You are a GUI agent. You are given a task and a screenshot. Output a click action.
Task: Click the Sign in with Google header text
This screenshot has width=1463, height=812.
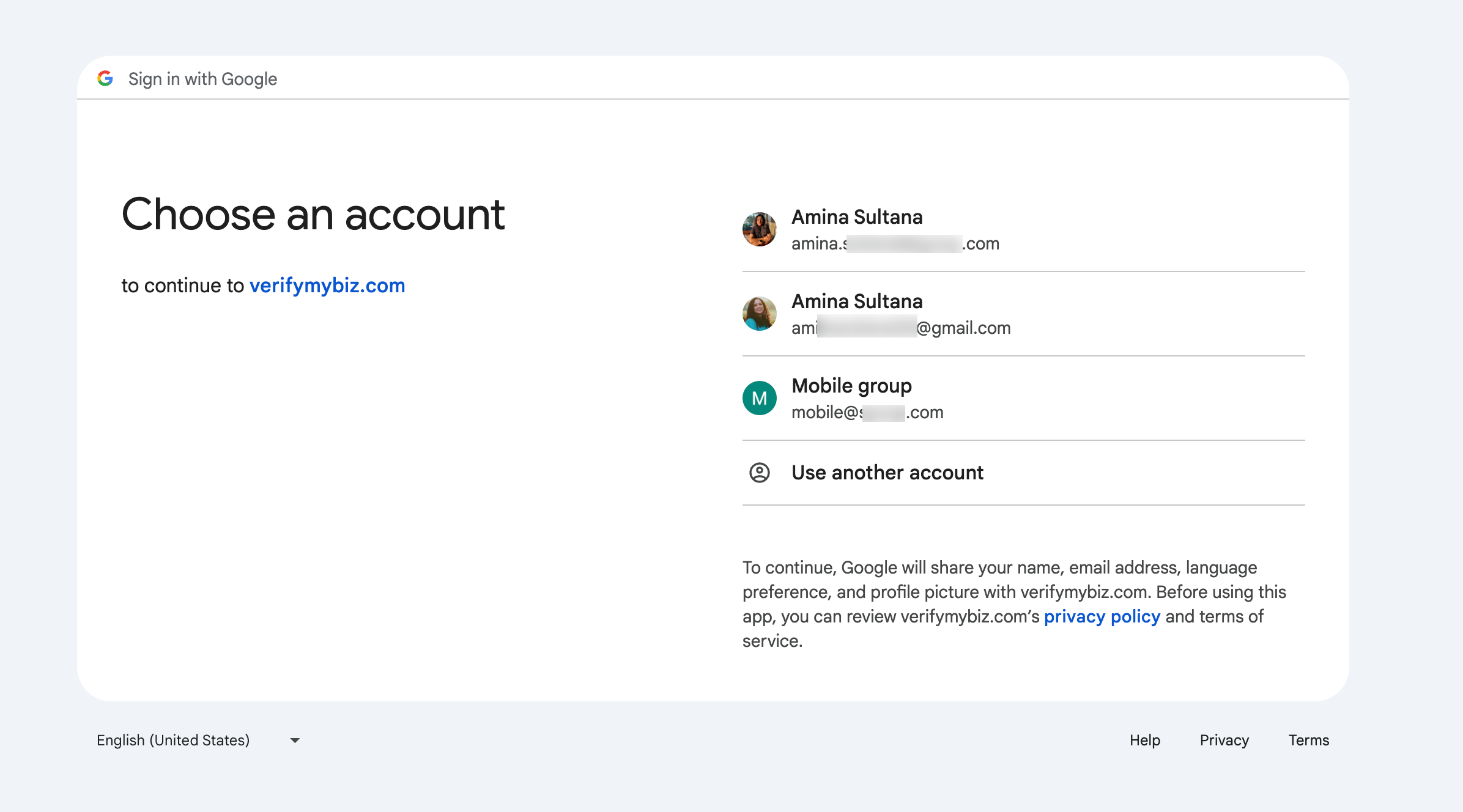[x=202, y=79]
